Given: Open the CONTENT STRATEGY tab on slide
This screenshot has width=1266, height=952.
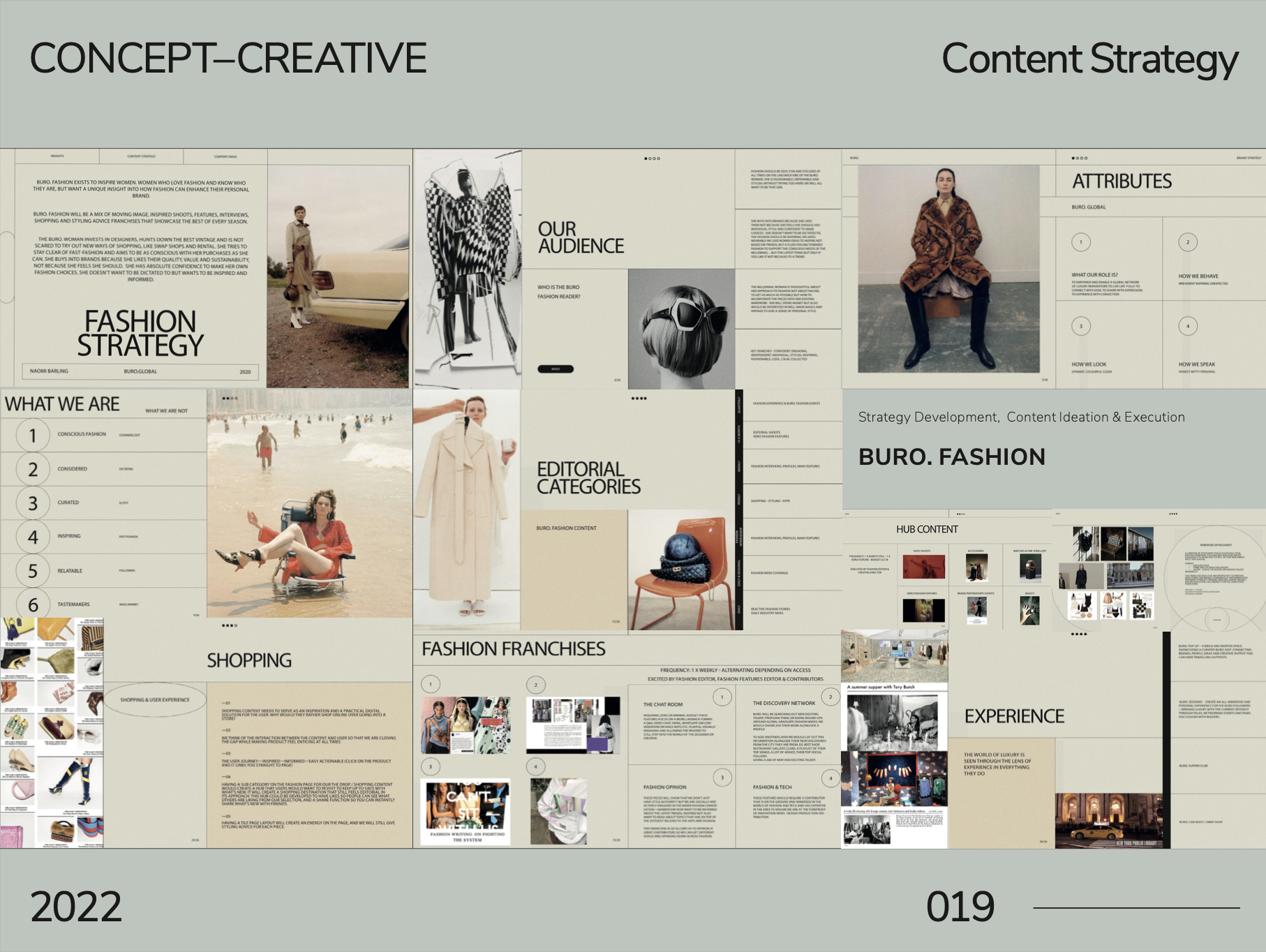Looking at the screenshot, I should 142,156.
